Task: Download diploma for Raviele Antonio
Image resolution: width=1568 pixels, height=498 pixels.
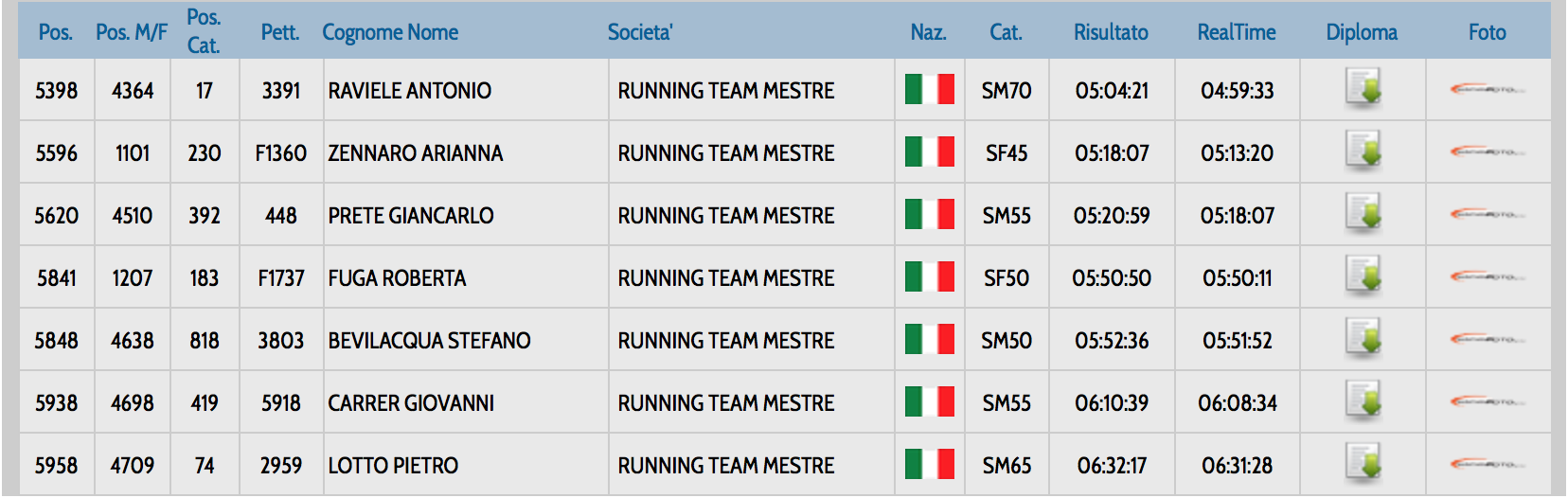Action: pyautogui.click(x=1363, y=89)
